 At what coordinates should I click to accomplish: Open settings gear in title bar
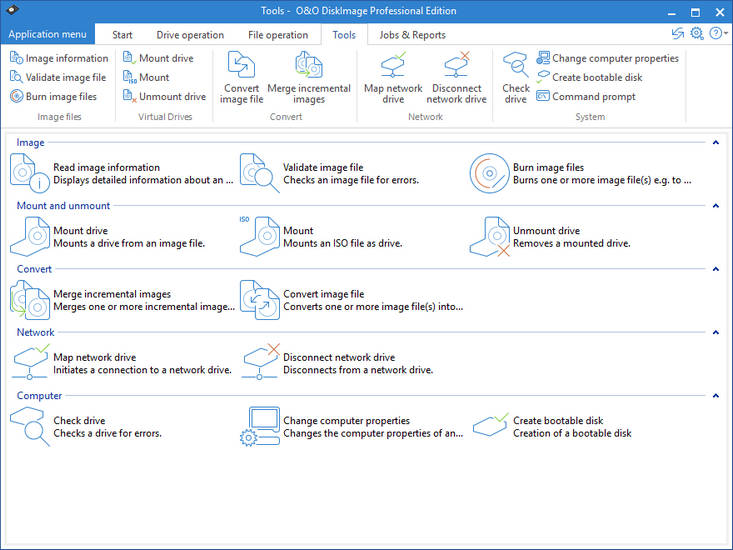[x=697, y=34]
